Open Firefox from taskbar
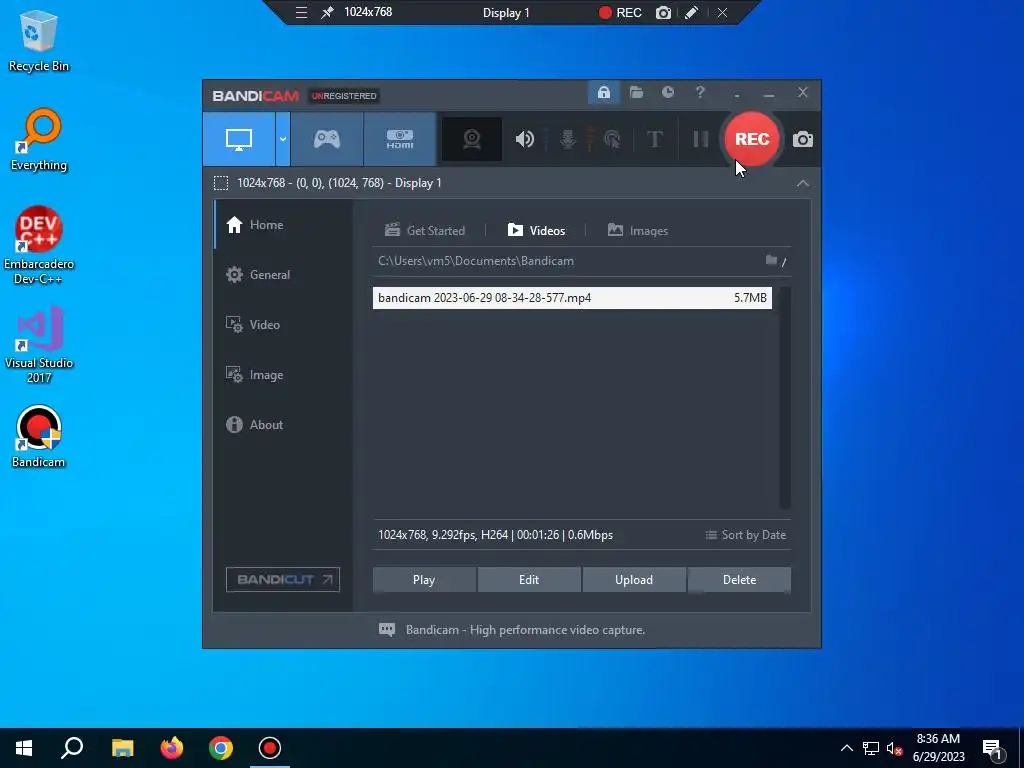The image size is (1024, 768). point(172,748)
